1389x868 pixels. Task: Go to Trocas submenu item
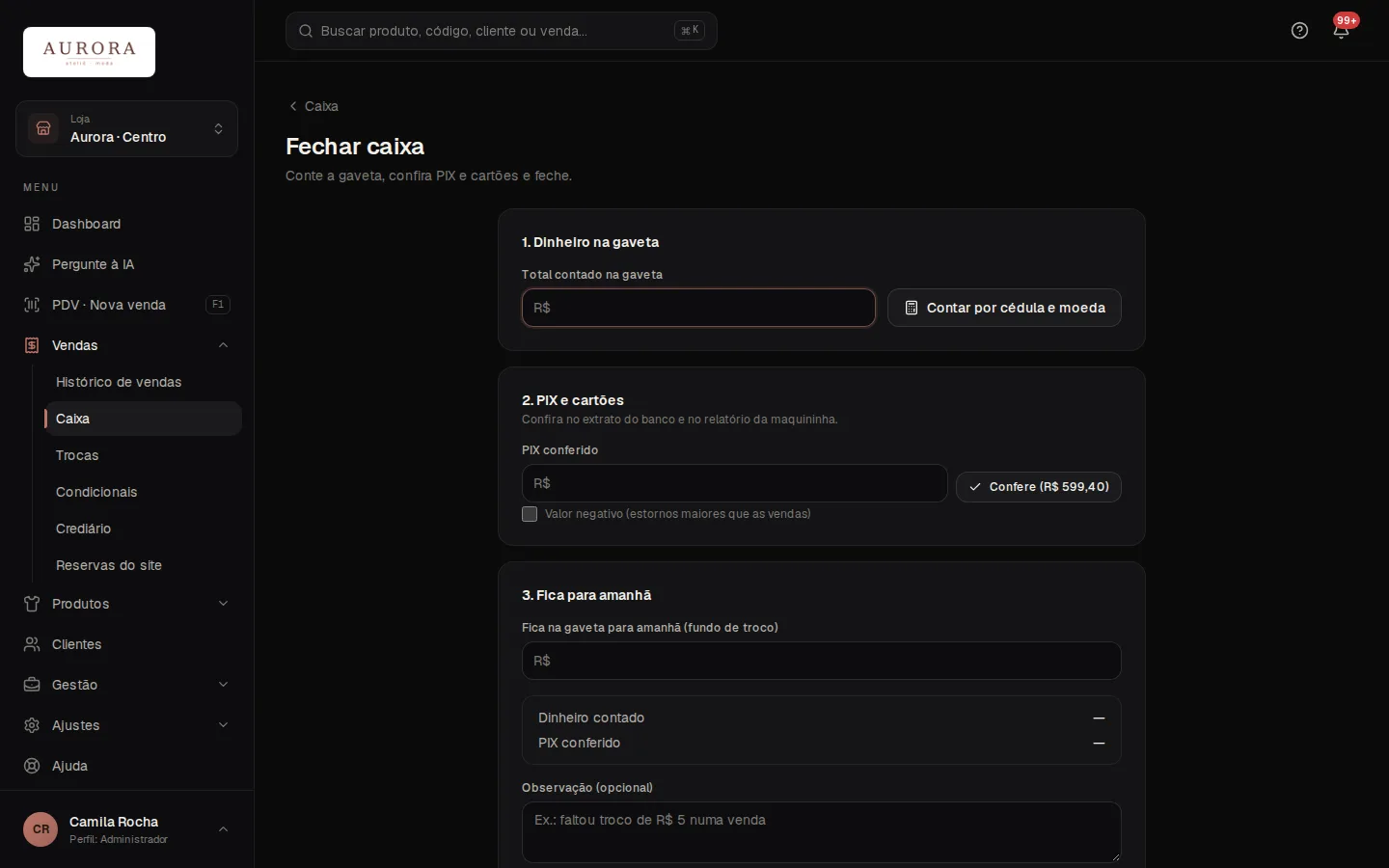coord(143,455)
